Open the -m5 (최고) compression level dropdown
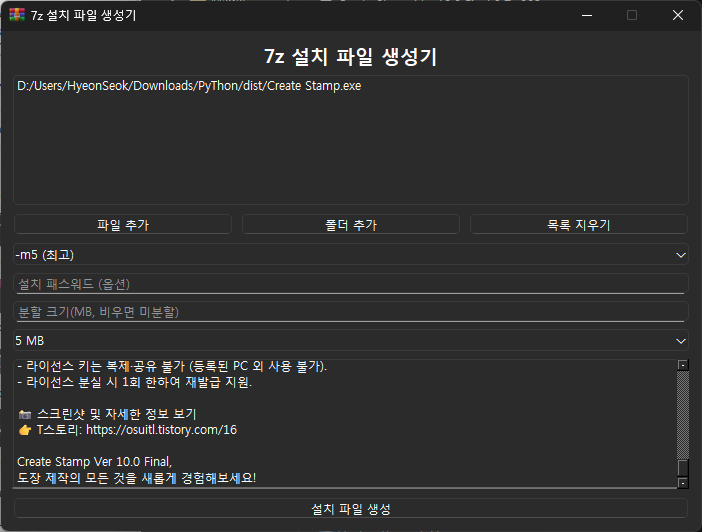702x532 pixels. point(351,254)
